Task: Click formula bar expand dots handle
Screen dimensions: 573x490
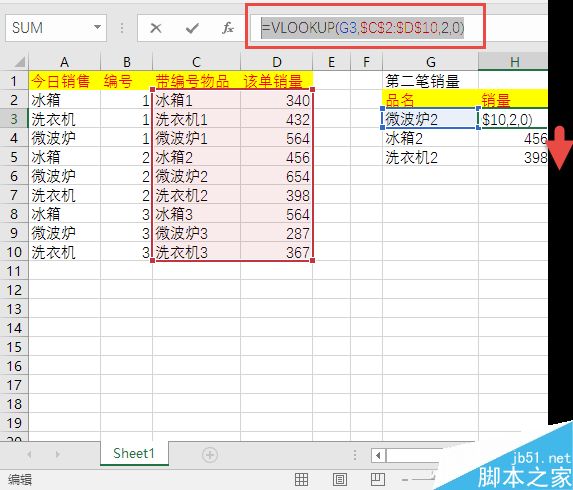Action: point(122,28)
